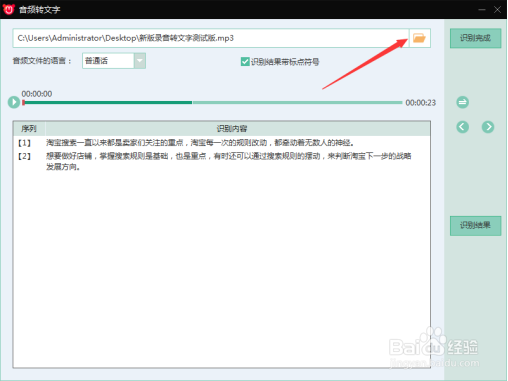Select the 序列 column header
The height and width of the screenshot is (381, 508).
coord(29,129)
